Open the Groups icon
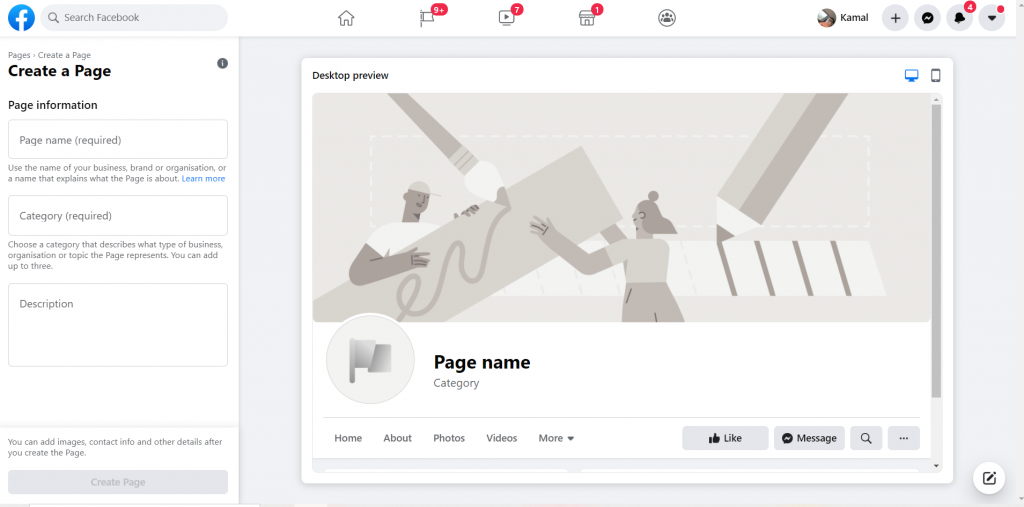 pos(667,18)
